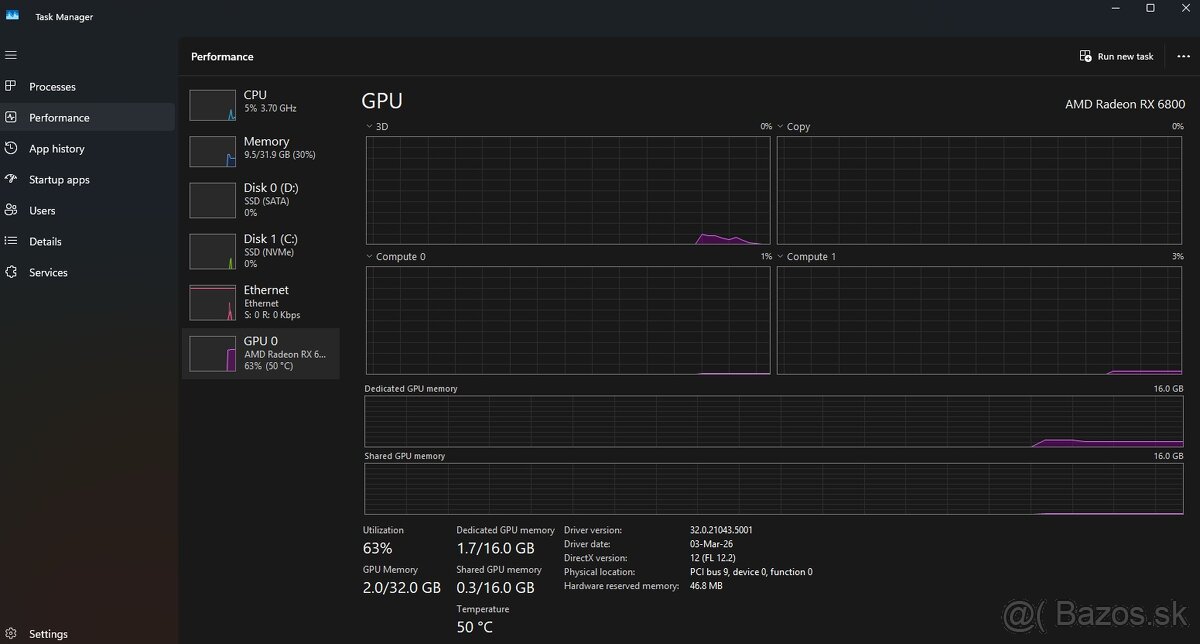Switch to the Details page
This screenshot has height=644, width=1200.
click(x=88, y=241)
